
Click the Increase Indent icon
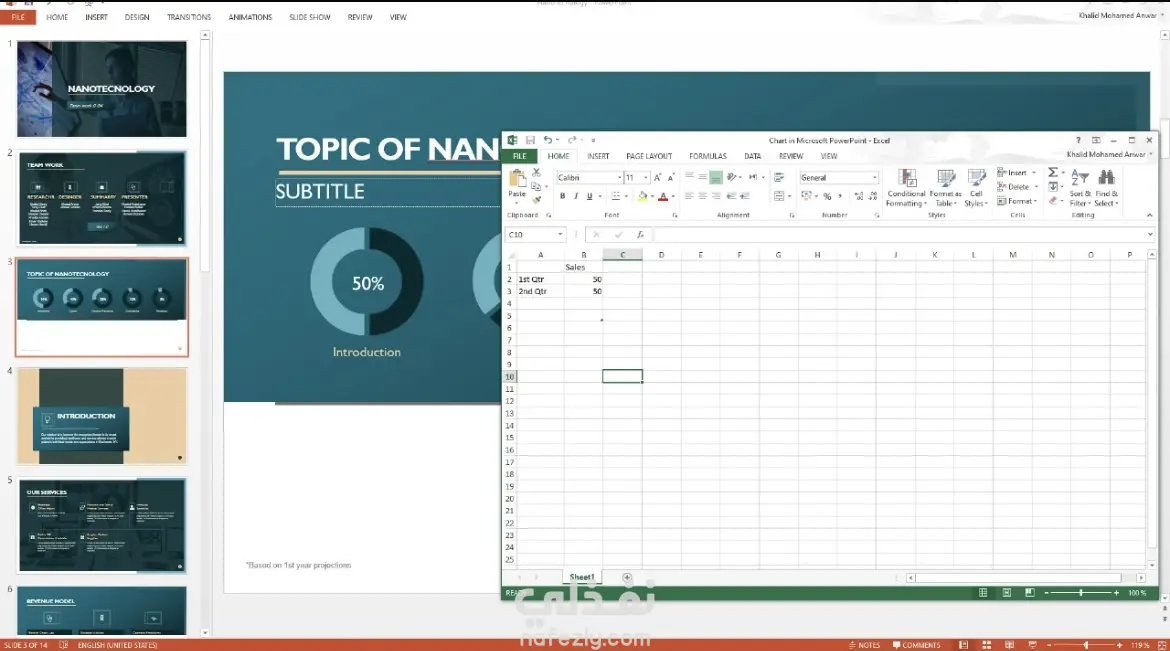(x=744, y=196)
